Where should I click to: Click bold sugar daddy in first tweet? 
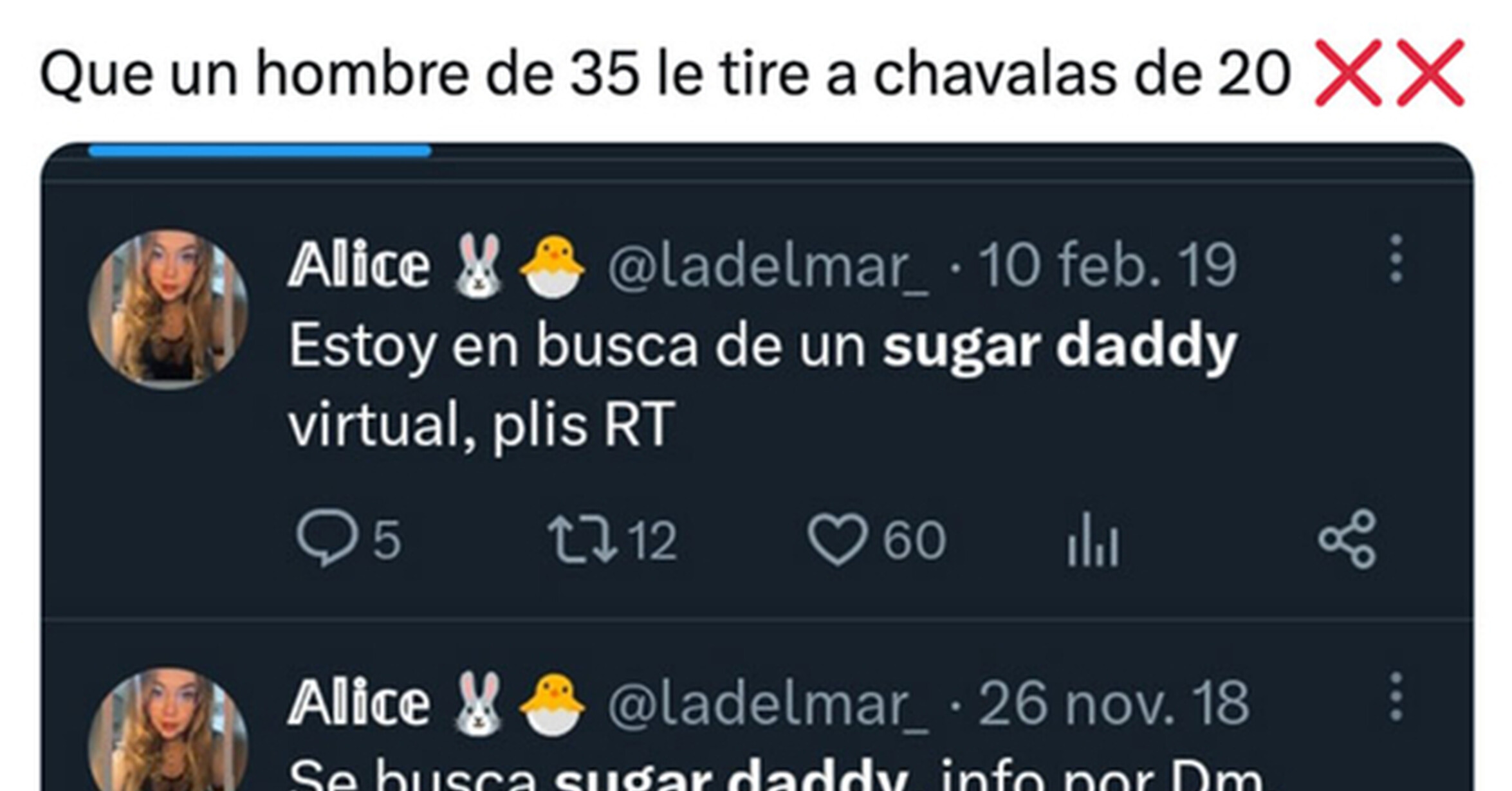point(1060,347)
